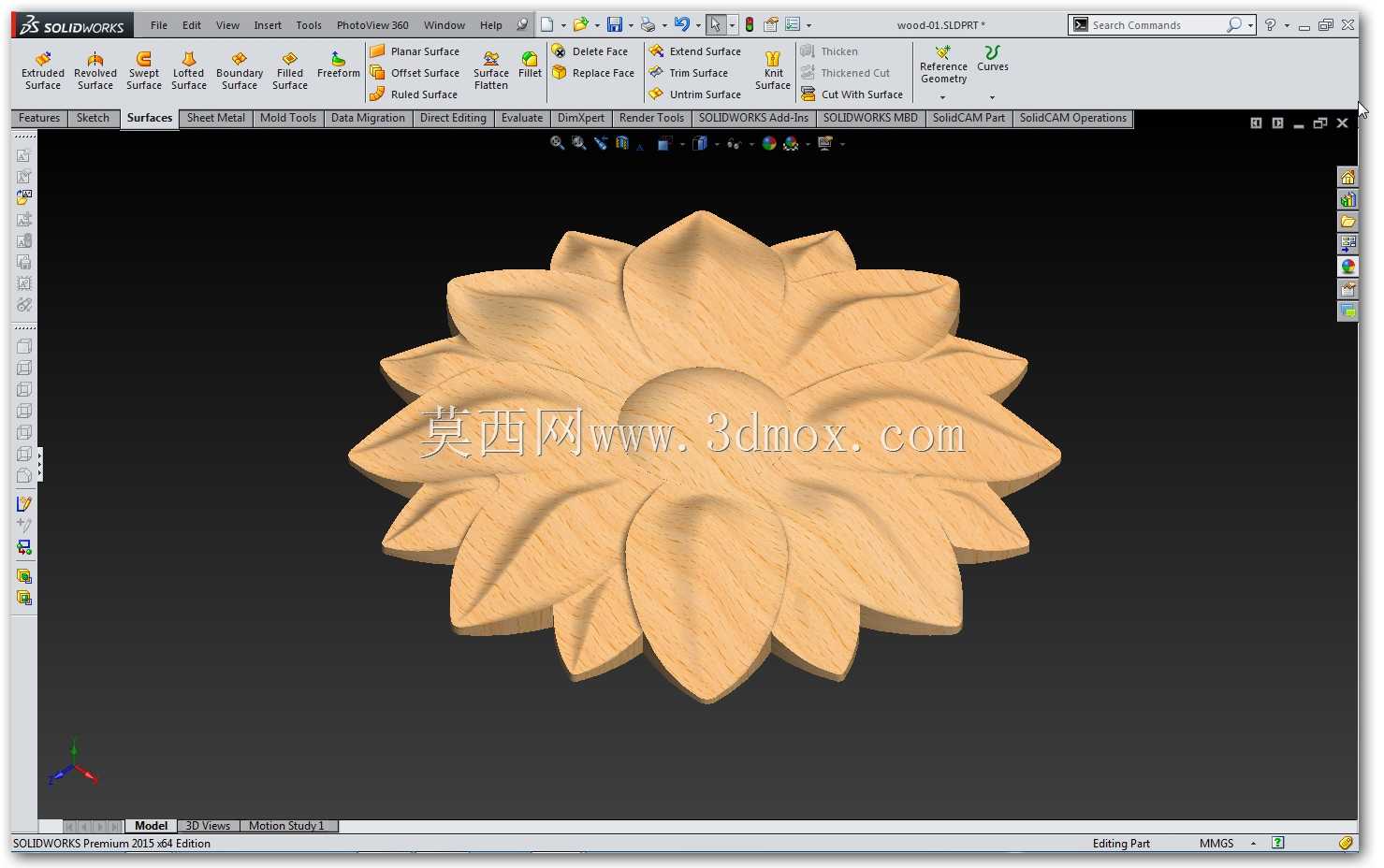The width and height of the screenshot is (1384, 868).
Task: Click the Select cursor tool
Action: (x=716, y=25)
